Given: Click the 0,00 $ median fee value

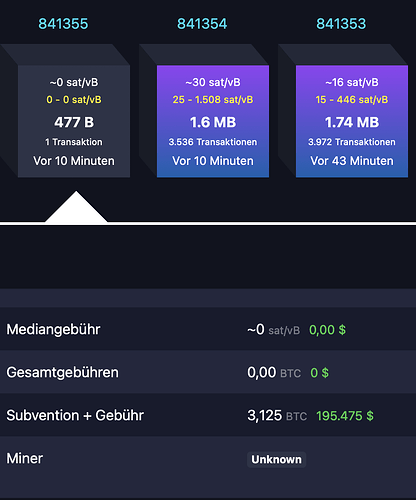Looking at the screenshot, I should (327, 330).
